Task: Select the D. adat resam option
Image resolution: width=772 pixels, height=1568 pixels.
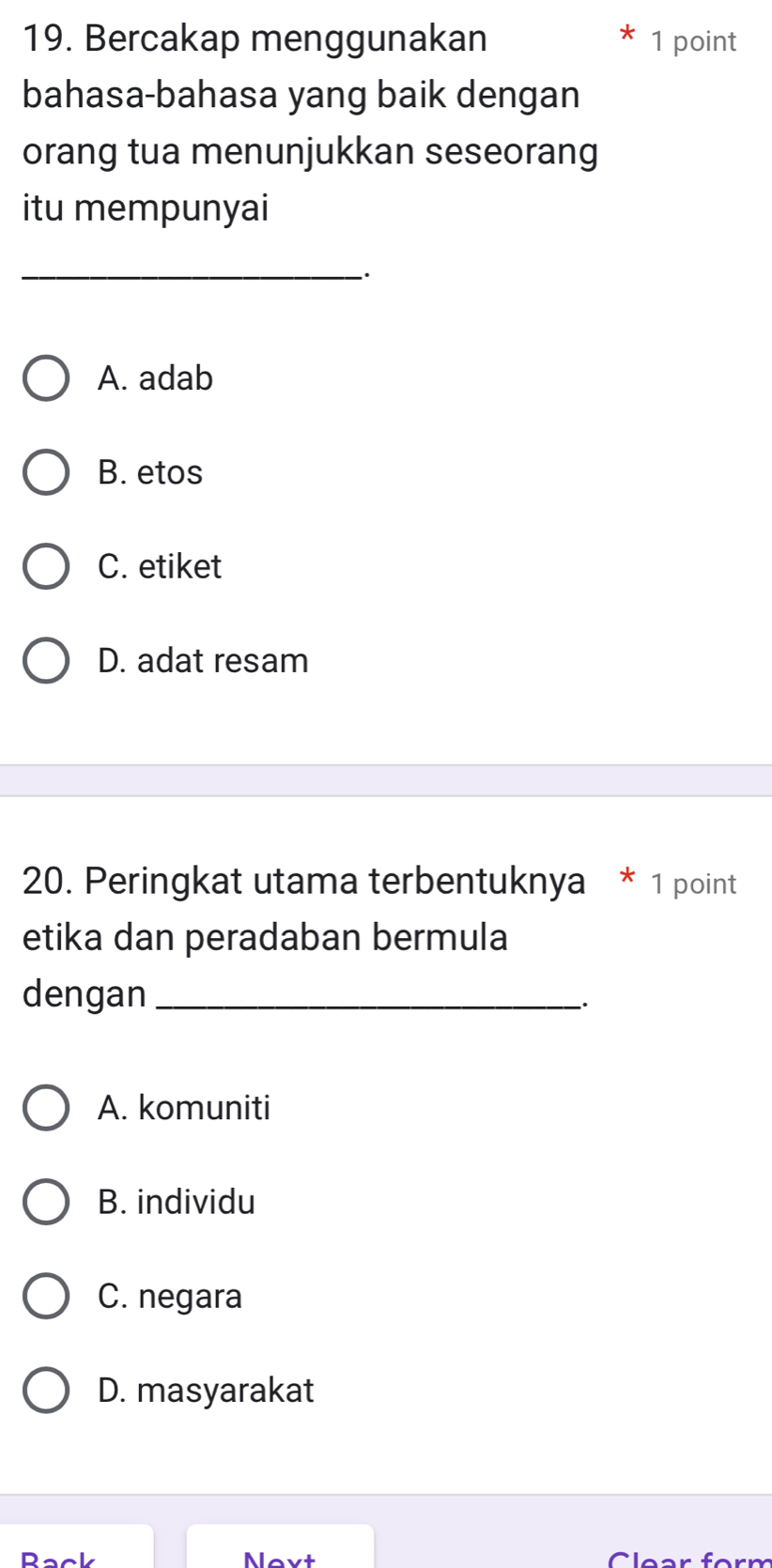Action: (x=45, y=661)
